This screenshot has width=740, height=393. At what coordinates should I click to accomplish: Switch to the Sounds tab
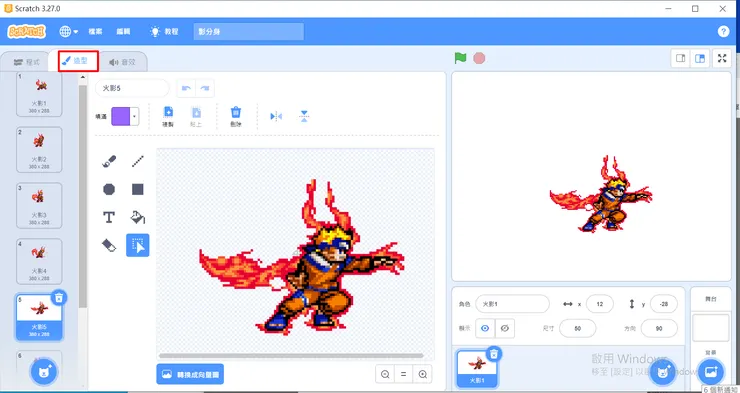[122, 62]
